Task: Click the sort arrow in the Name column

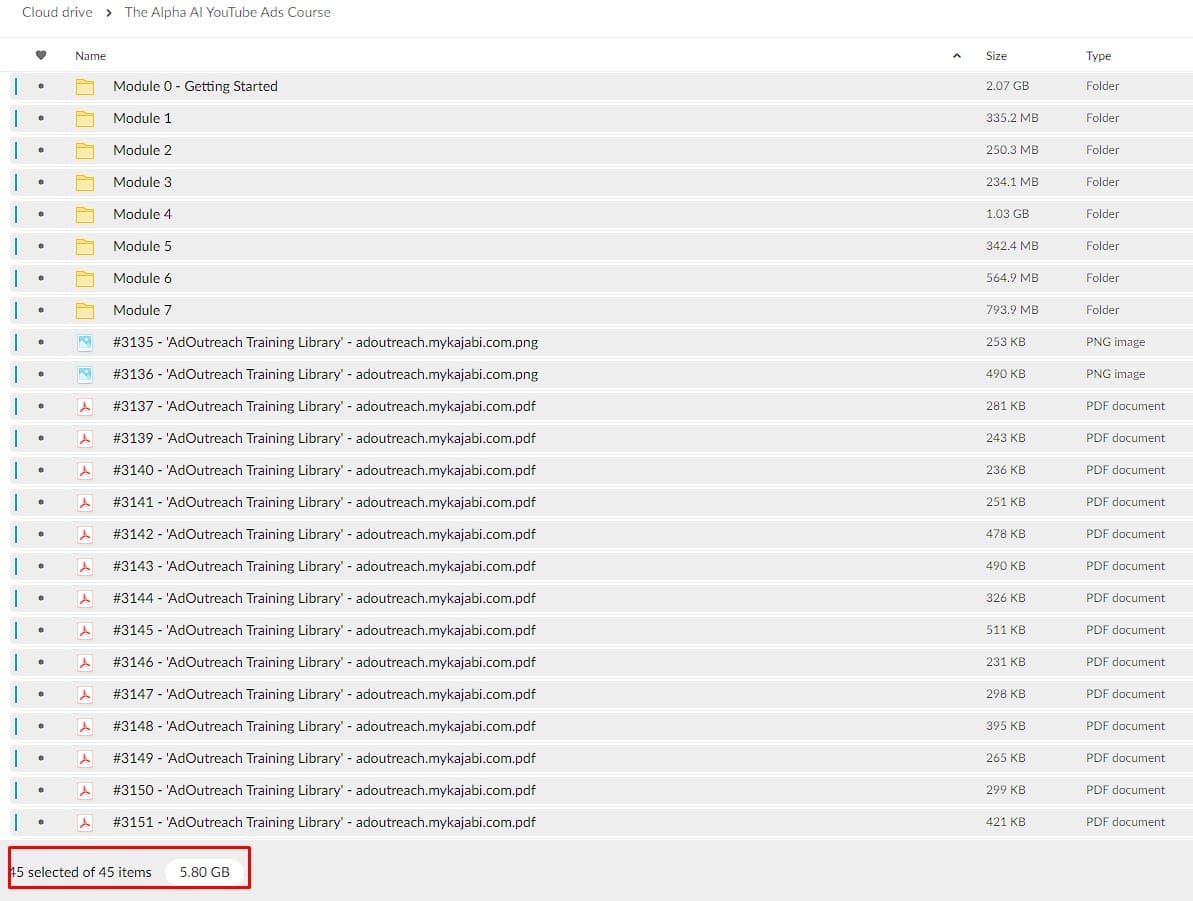Action: pyautogui.click(x=957, y=56)
